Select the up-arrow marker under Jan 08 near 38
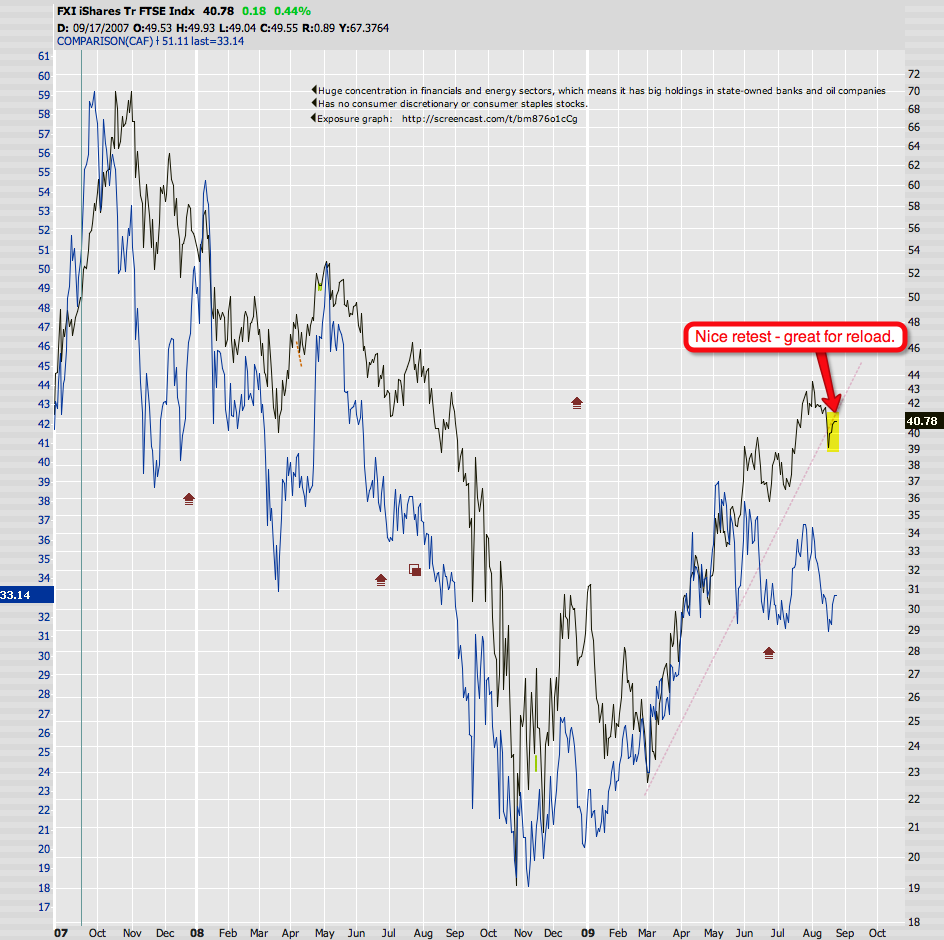The width and height of the screenshot is (944, 940). (x=189, y=499)
